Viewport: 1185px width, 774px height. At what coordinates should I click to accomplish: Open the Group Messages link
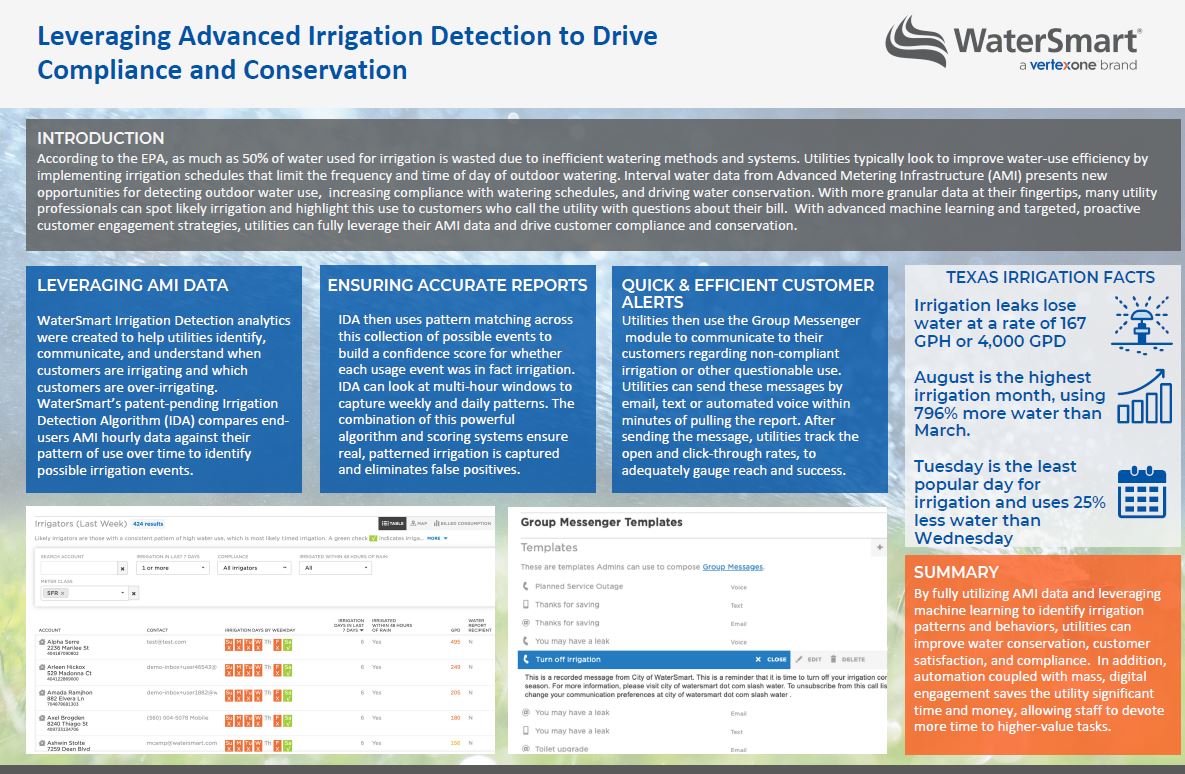click(732, 567)
